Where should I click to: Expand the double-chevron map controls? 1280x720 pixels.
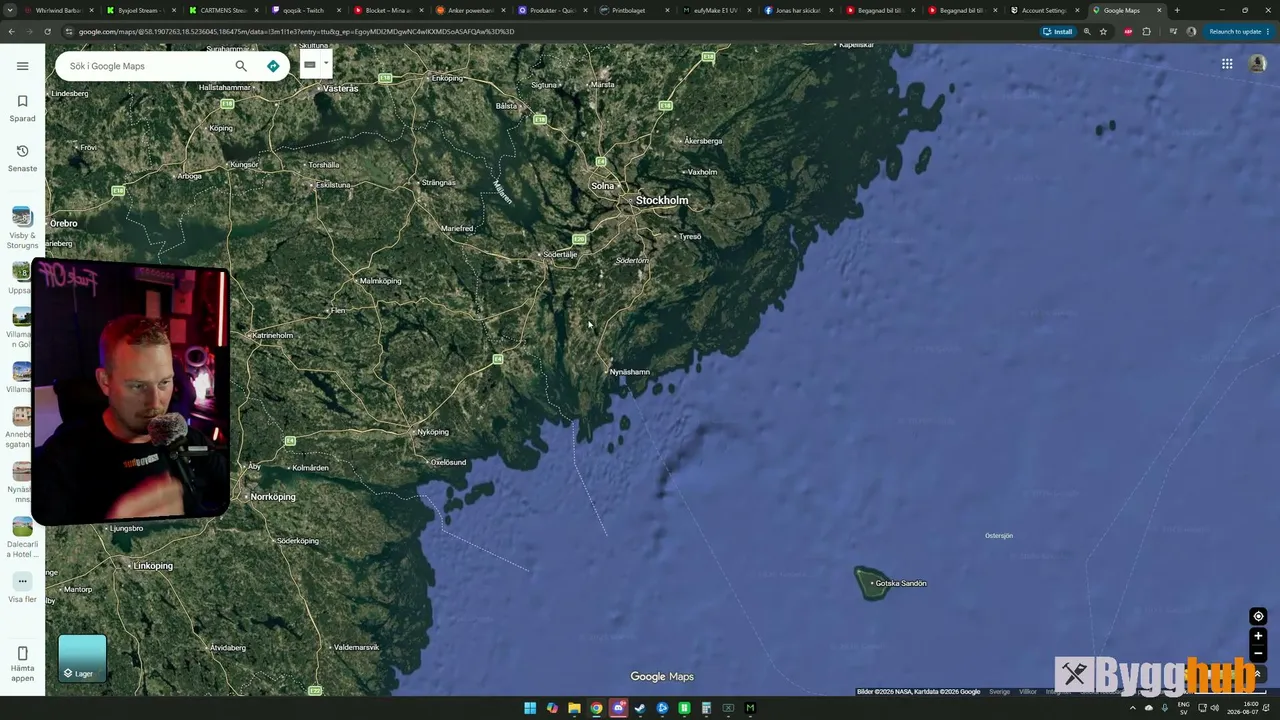point(1258,675)
